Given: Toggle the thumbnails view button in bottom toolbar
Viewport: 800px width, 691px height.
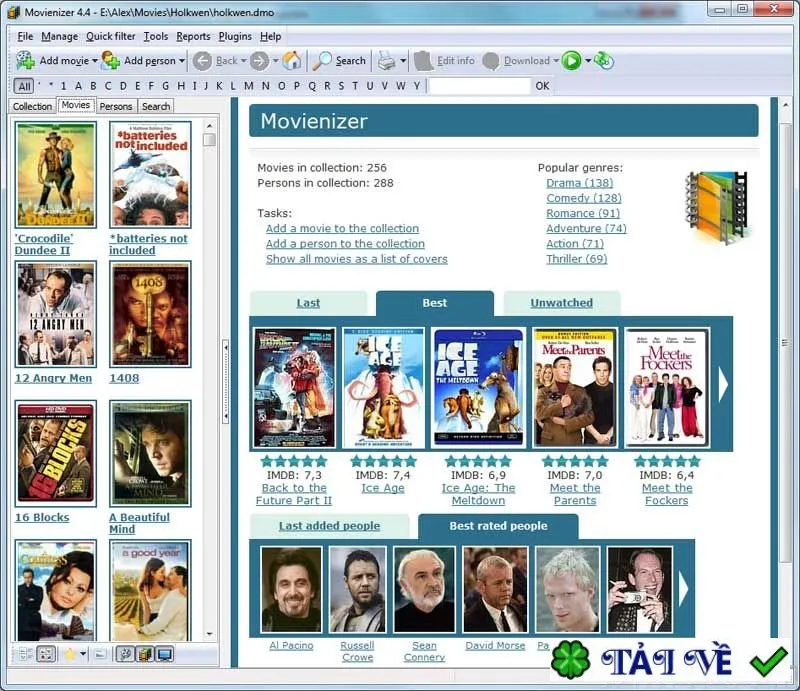Looking at the screenshot, I should tap(46, 654).
